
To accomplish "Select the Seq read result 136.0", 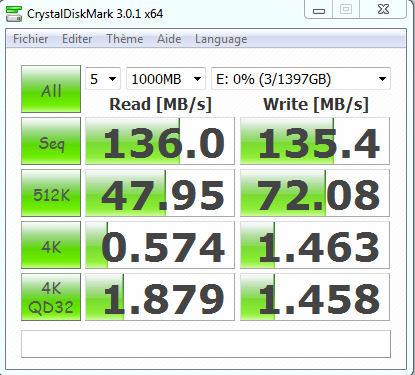I will click(160, 141).
